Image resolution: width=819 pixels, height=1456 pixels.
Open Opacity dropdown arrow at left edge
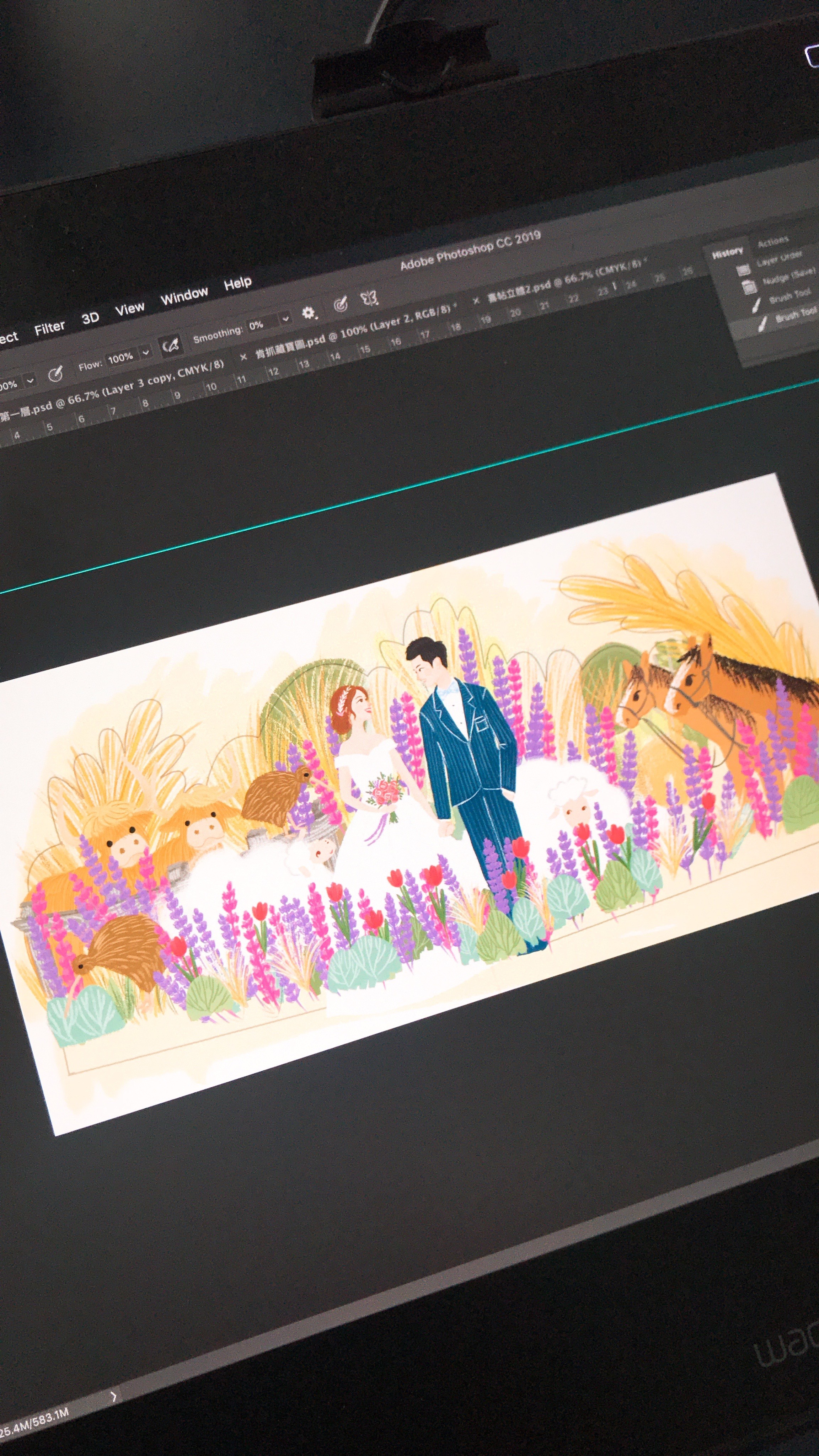point(30,380)
